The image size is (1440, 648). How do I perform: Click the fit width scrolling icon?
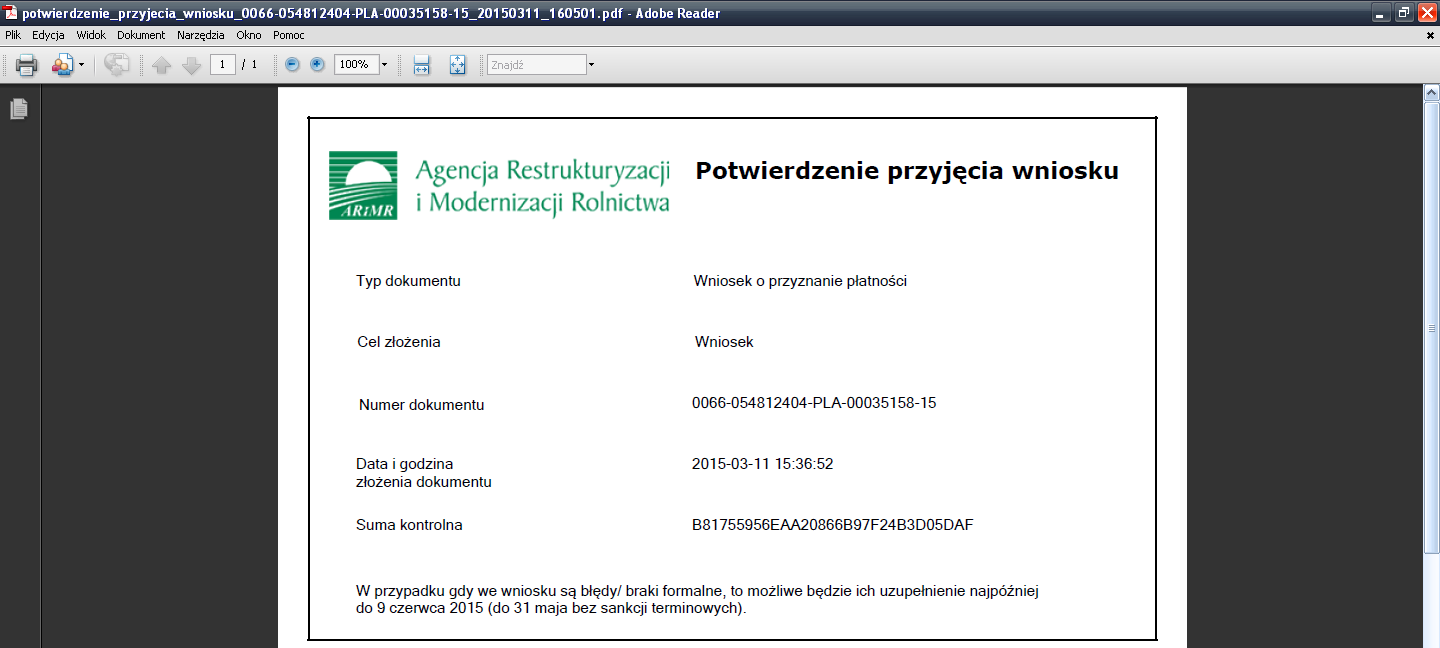[x=422, y=65]
